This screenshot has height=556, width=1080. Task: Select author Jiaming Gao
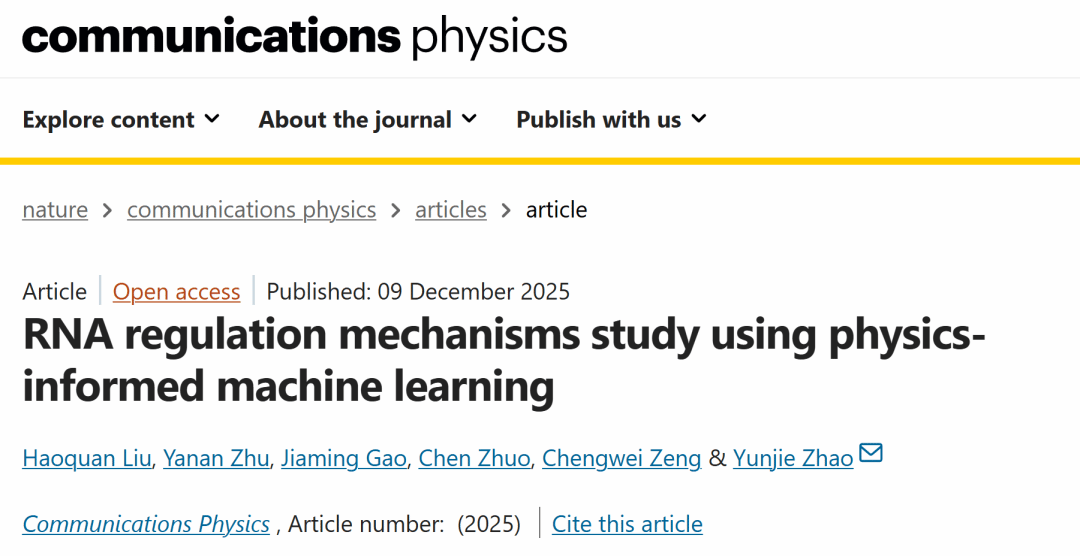pos(344,458)
